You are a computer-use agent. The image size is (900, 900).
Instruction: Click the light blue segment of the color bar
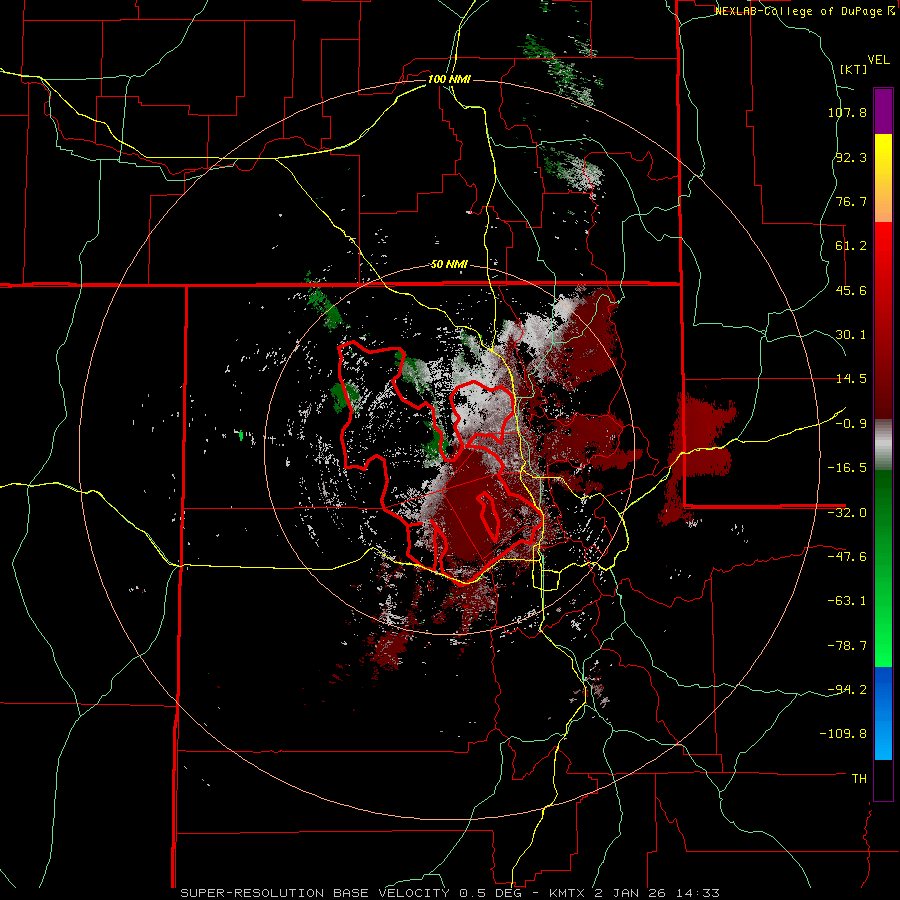pos(883,713)
